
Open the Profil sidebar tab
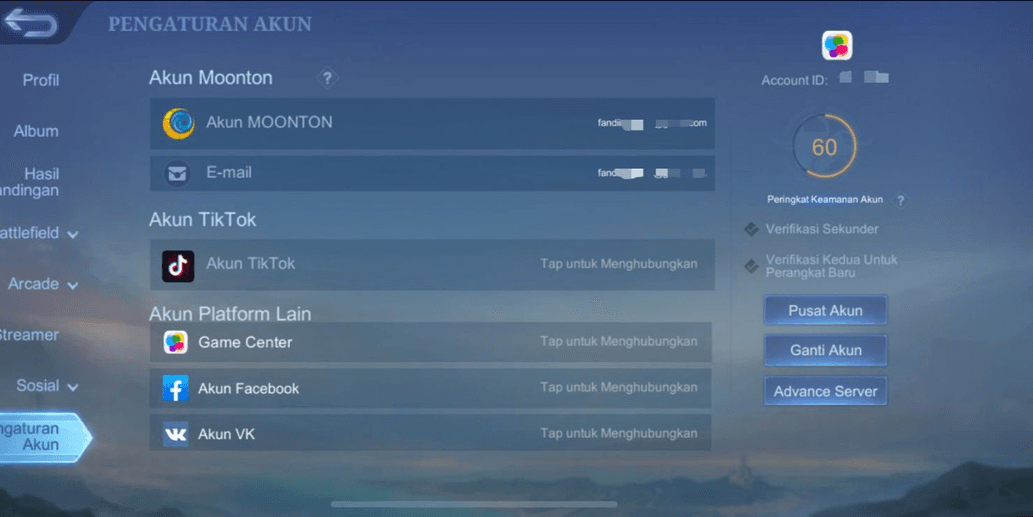coord(41,80)
